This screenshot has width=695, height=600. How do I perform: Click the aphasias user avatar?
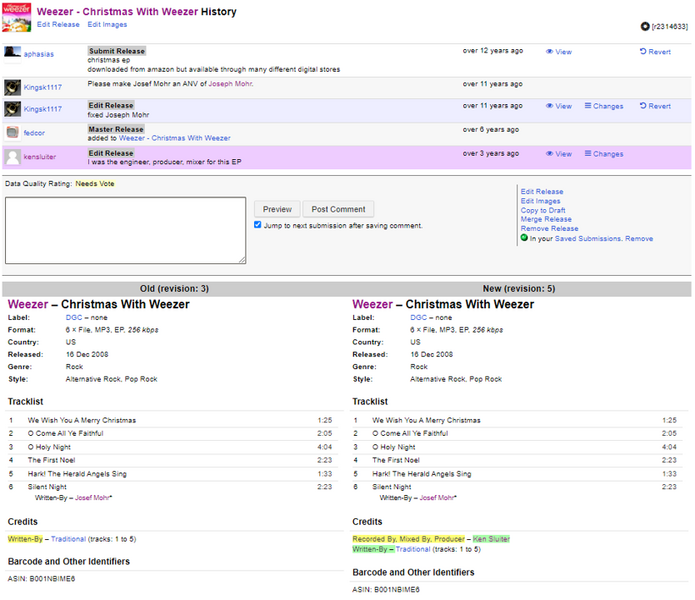[x=13, y=52]
